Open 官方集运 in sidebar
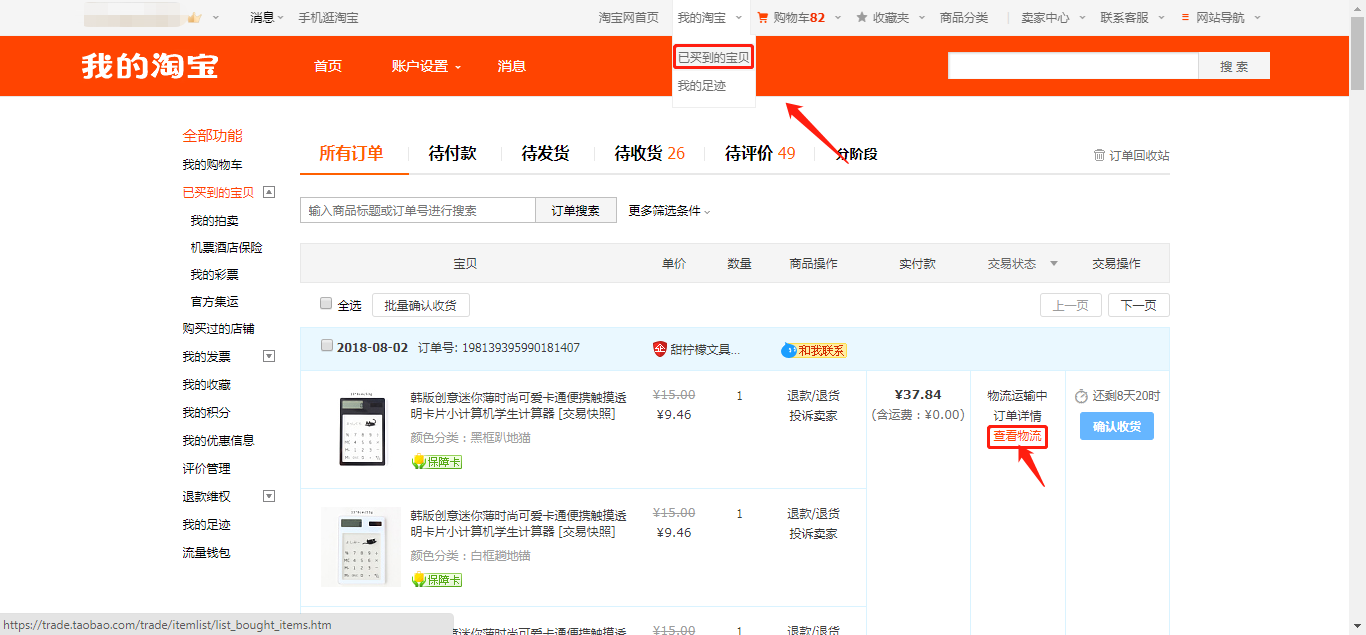This screenshot has width=1366, height=635. (x=214, y=301)
